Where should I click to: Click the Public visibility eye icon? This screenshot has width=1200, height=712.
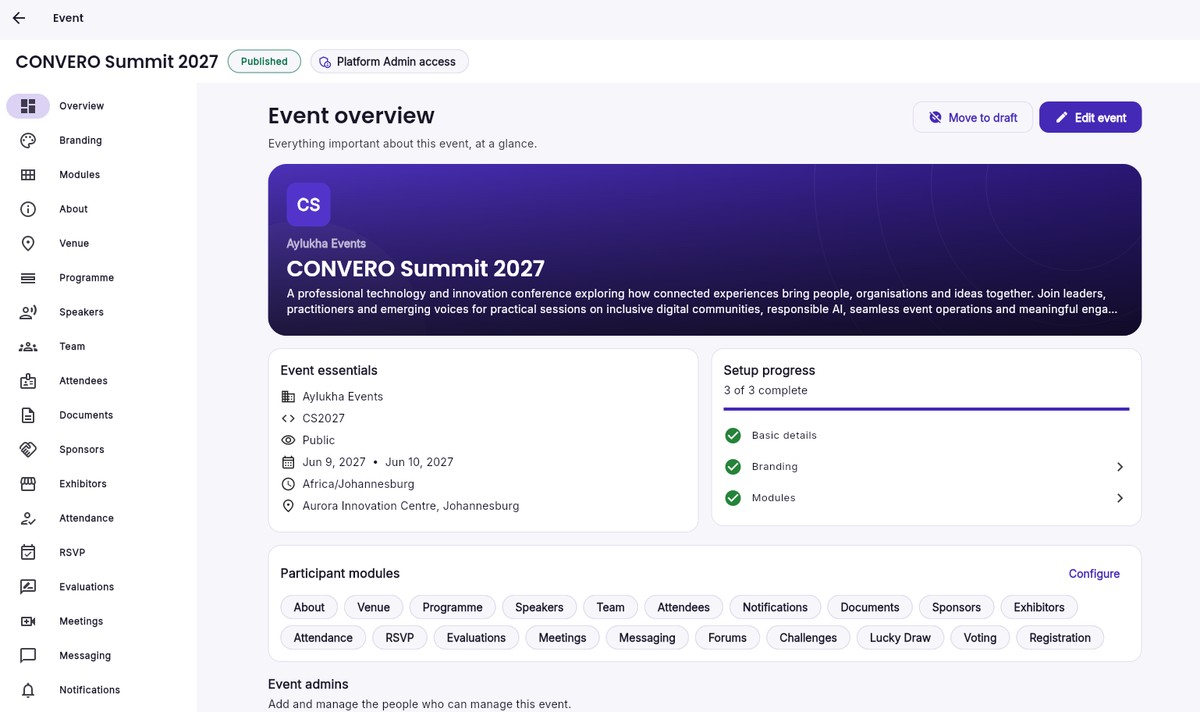(x=288, y=440)
